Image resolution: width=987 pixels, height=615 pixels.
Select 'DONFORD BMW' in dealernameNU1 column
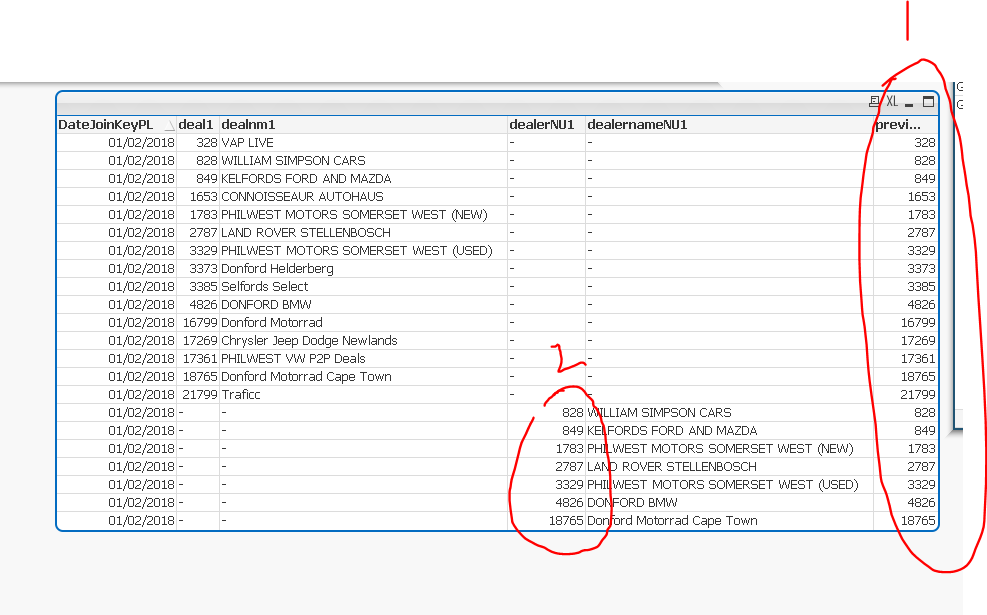[x=633, y=503]
